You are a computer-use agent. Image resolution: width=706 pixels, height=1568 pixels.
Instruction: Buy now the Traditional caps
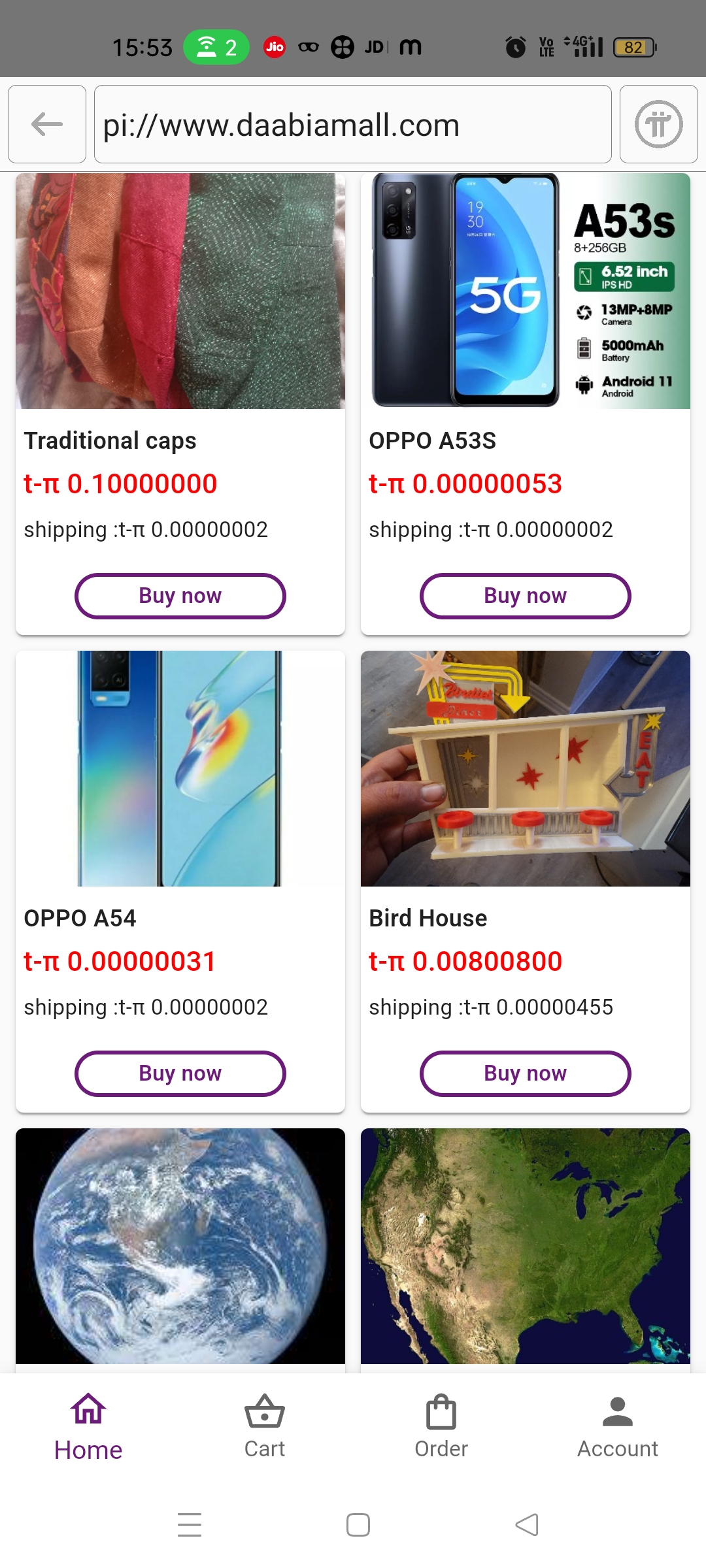180,596
